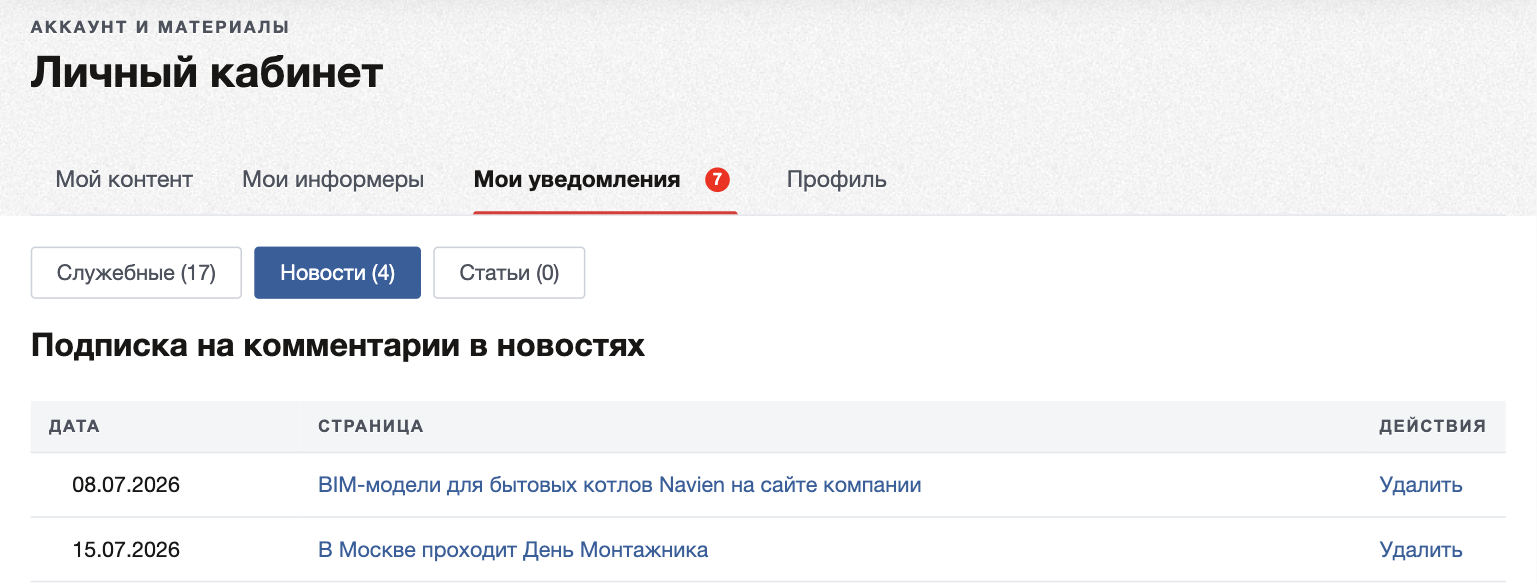Click the ДАТА column header
Image resolution: width=1537 pixels, height=584 pixels.
[x=74, y=426]
